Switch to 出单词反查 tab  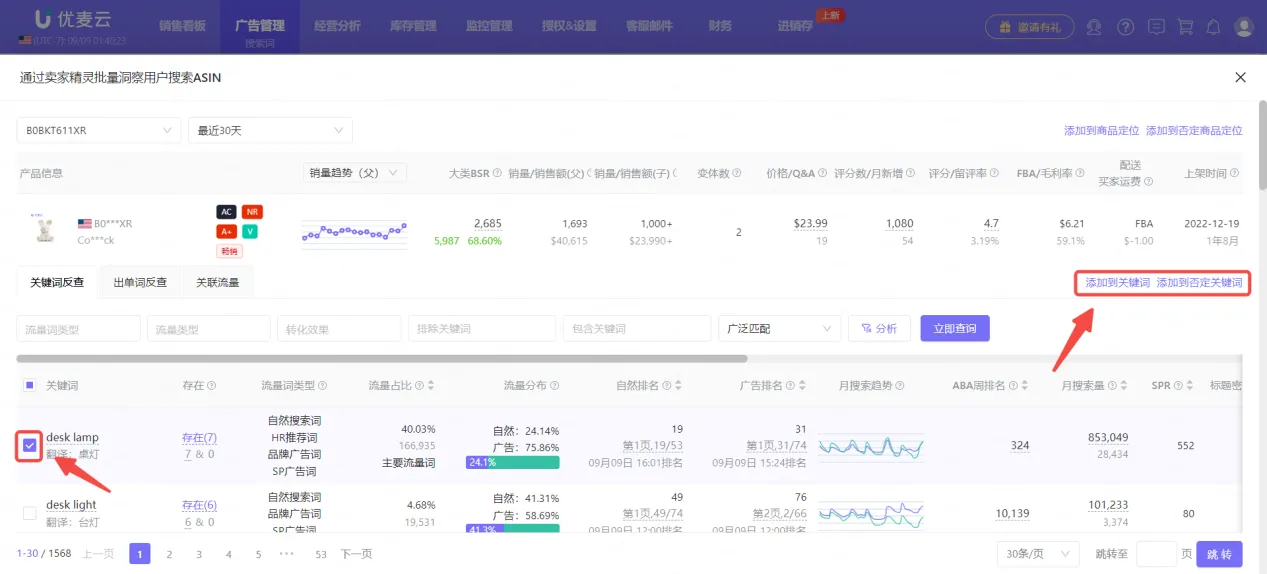140,283
